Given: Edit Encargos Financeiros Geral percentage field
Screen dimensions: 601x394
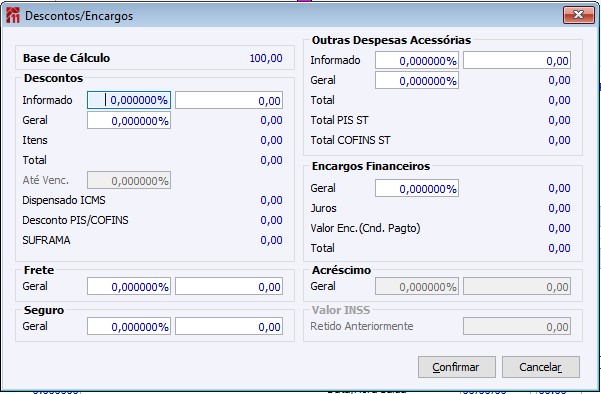Looking at the screenshot, I should [x=417, y=188].
